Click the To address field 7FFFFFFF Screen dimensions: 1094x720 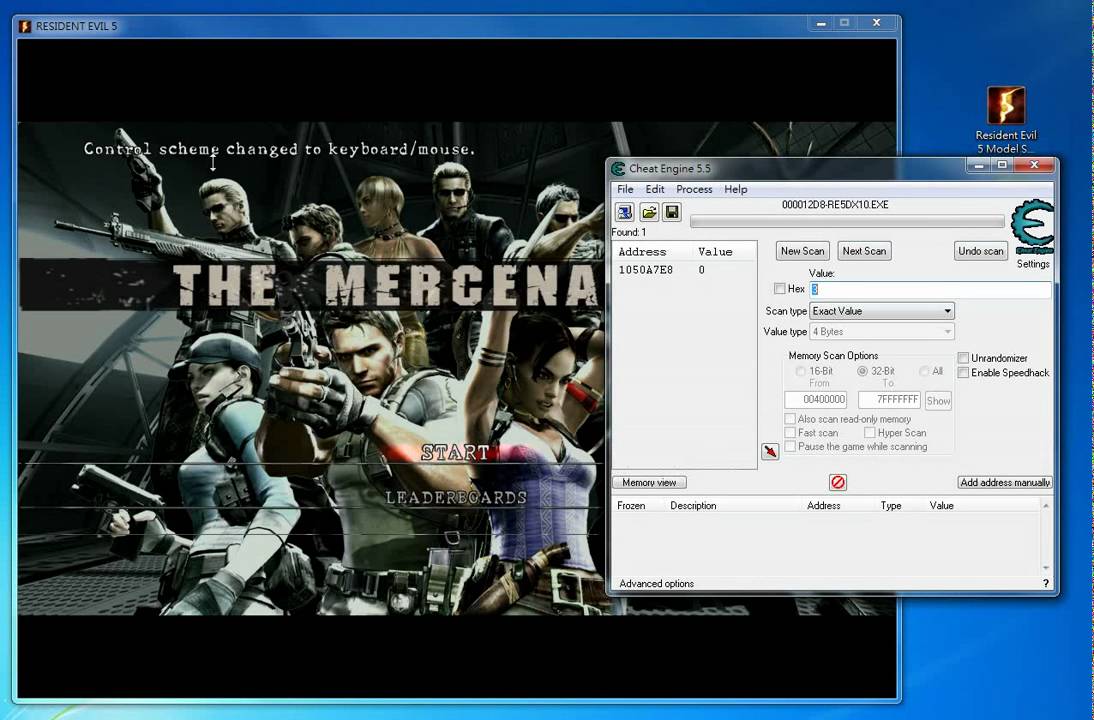pos(889,400)
